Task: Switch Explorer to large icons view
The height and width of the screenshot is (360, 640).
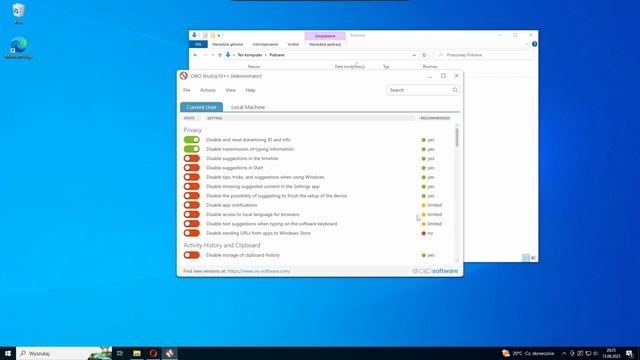Action: 533,258
